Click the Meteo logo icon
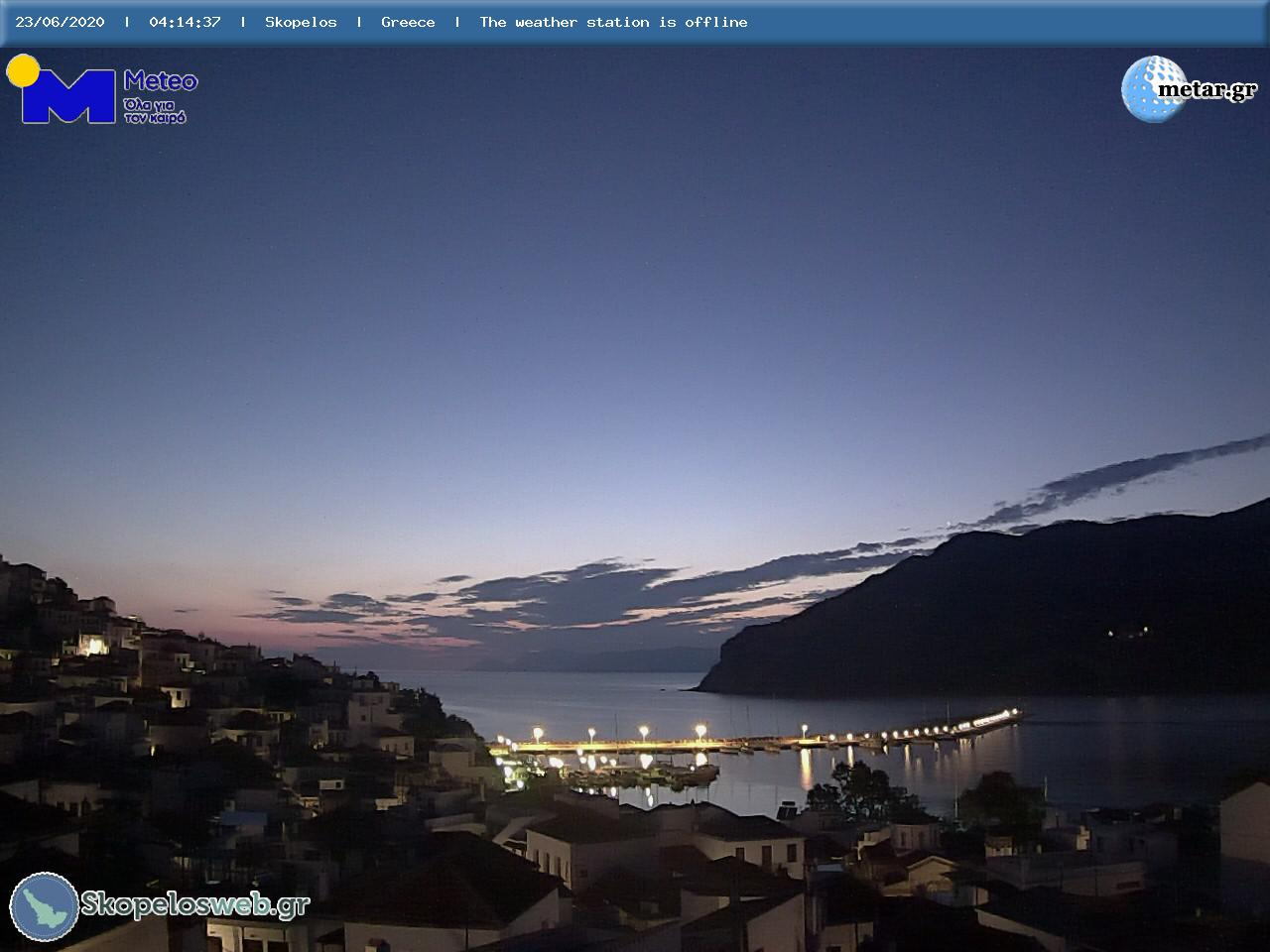This screenshot has width=1270, height=952. [62, 89]
